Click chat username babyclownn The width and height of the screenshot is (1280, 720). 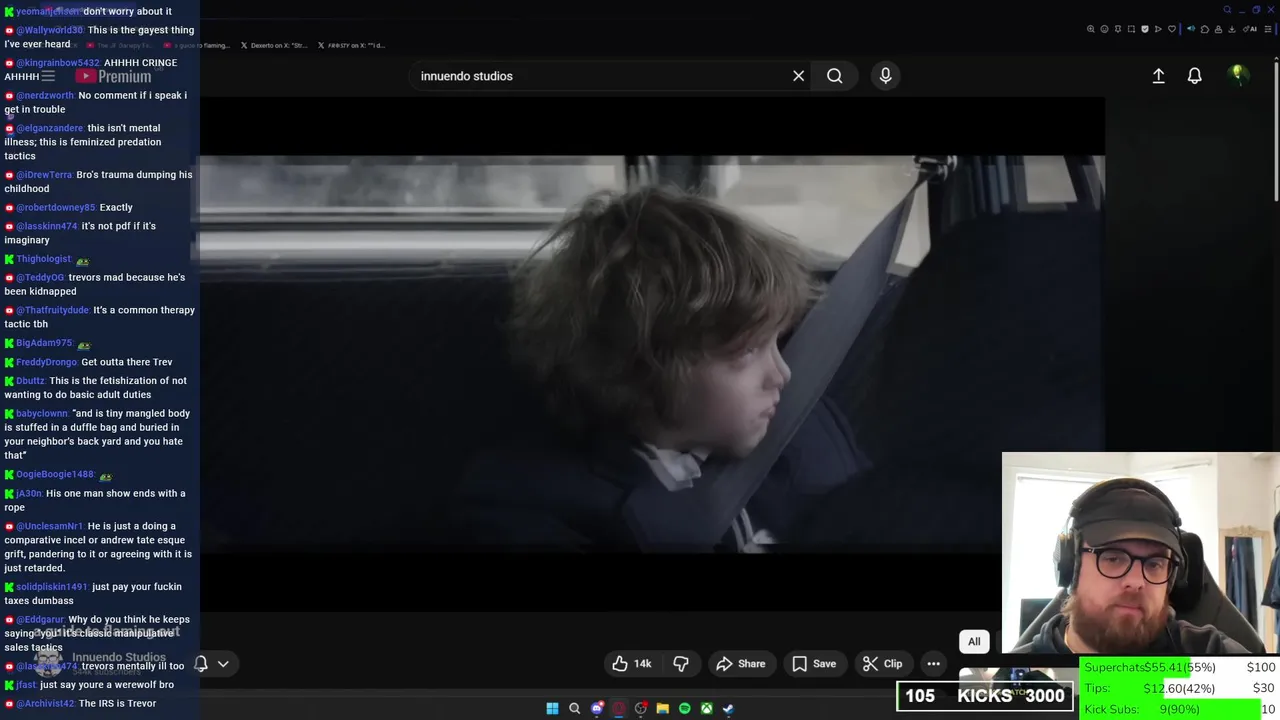point(42,413)
